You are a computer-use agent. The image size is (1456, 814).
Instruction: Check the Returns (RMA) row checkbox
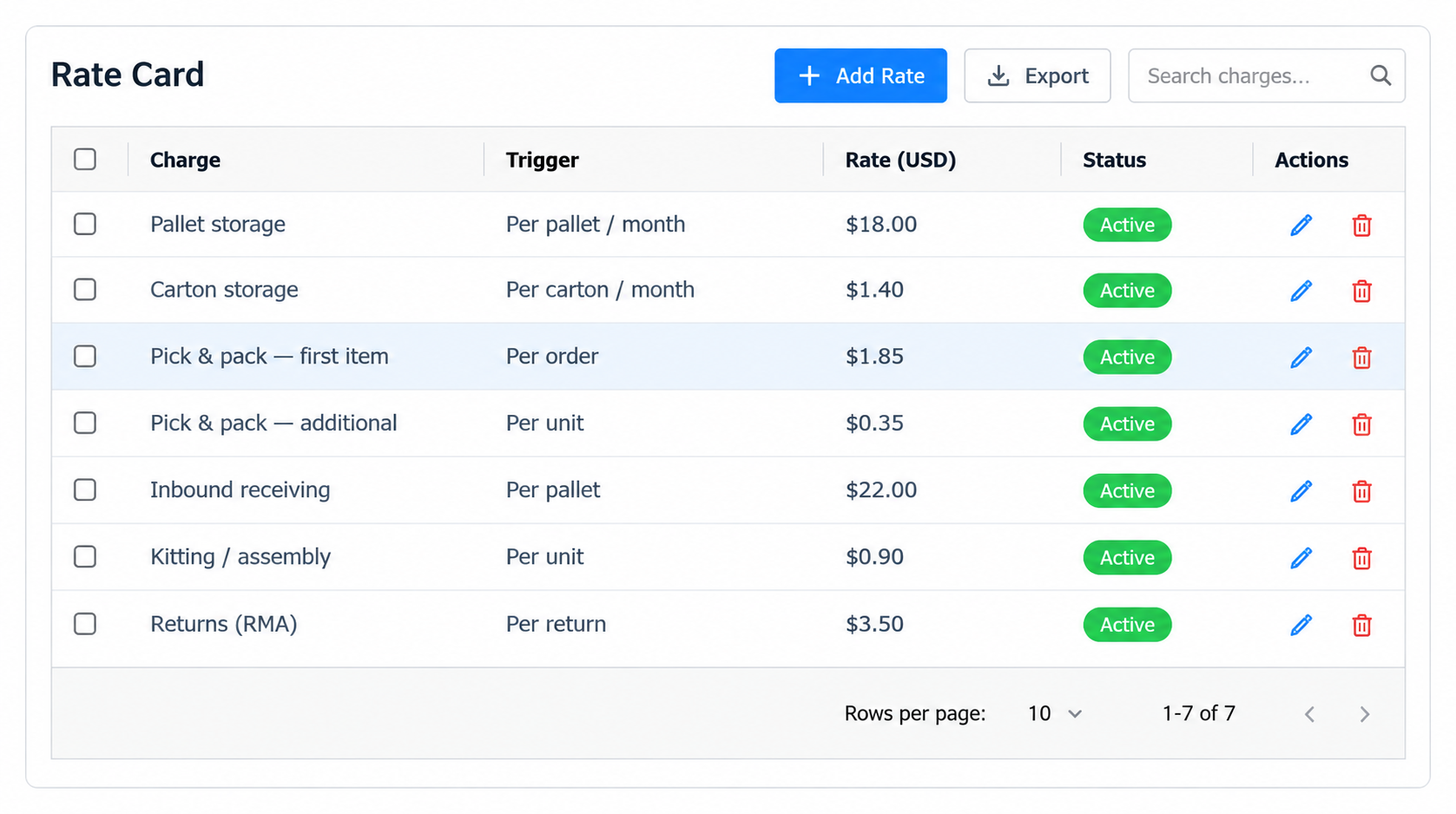tap(85, 624)
